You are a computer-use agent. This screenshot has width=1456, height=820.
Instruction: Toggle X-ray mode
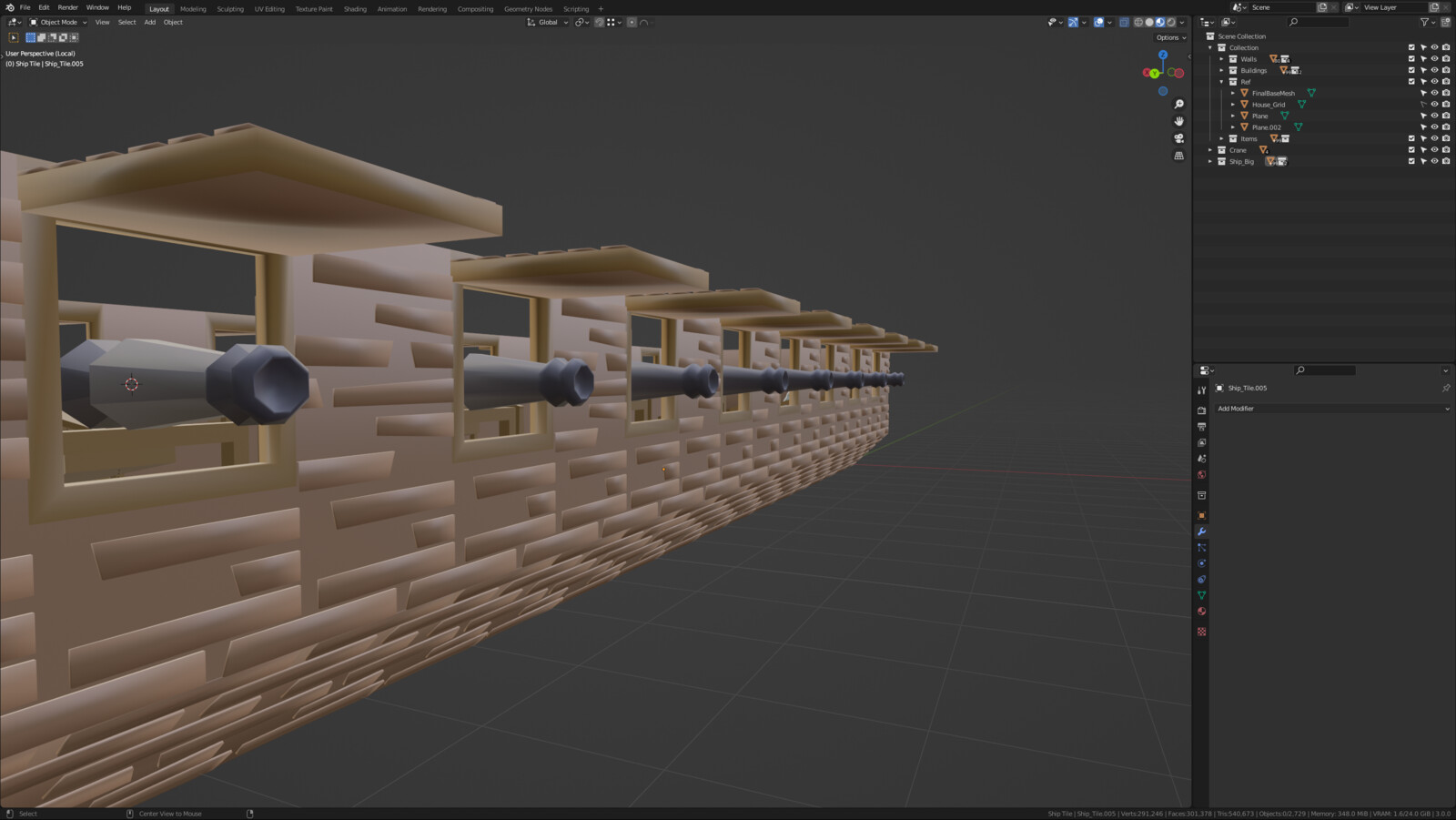click(1124, 22)
